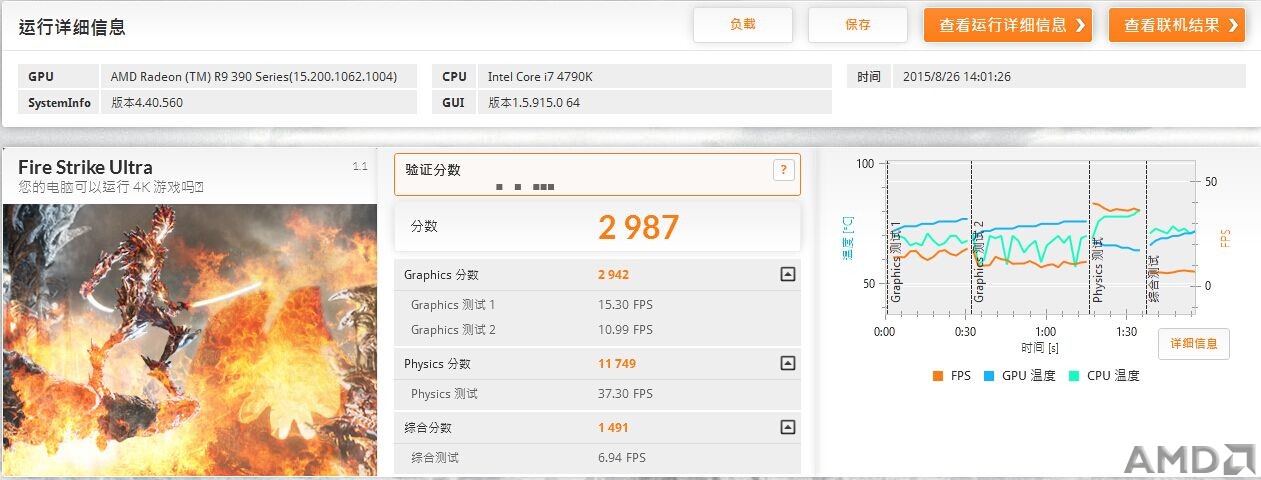Select Physics score value 11 749

617,364
